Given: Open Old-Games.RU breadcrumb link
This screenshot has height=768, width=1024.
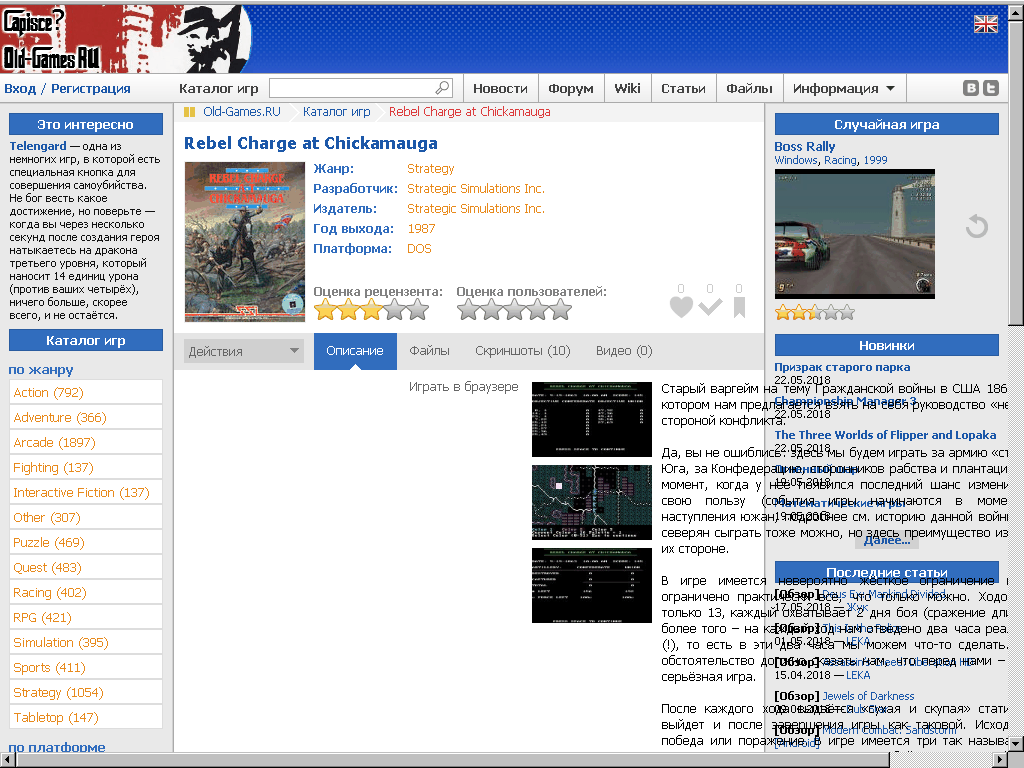Looking at the screenshot, I should pos(242,112).
